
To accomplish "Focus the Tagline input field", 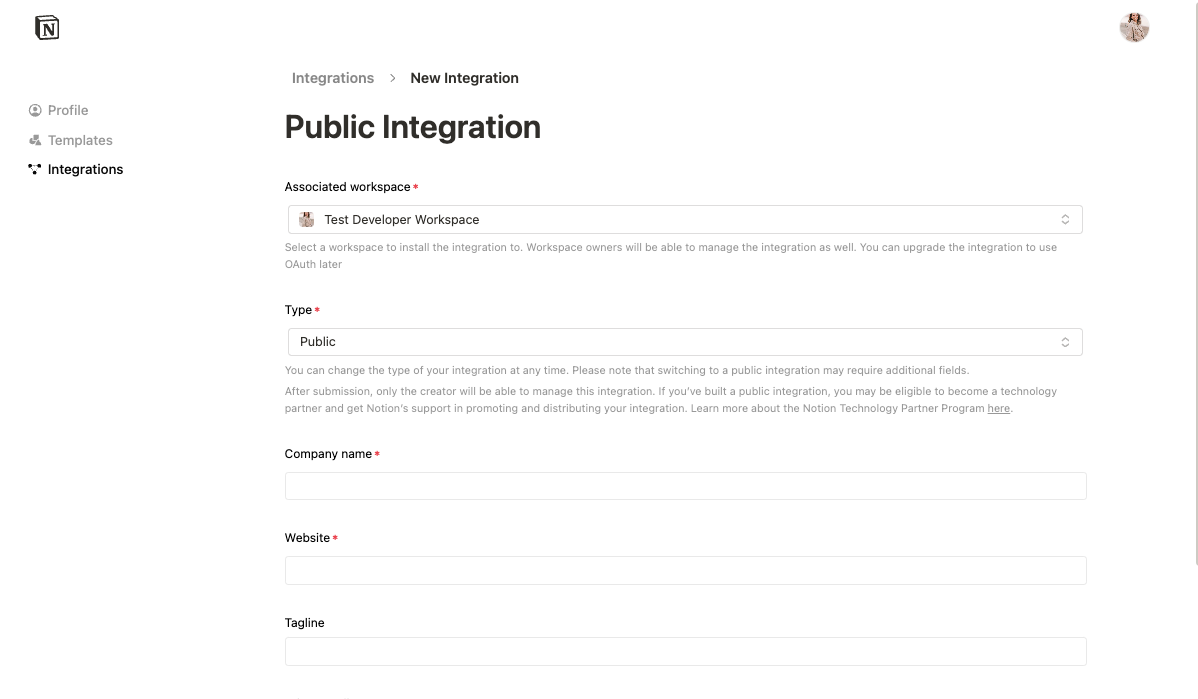I will click(x=685, y=652).
